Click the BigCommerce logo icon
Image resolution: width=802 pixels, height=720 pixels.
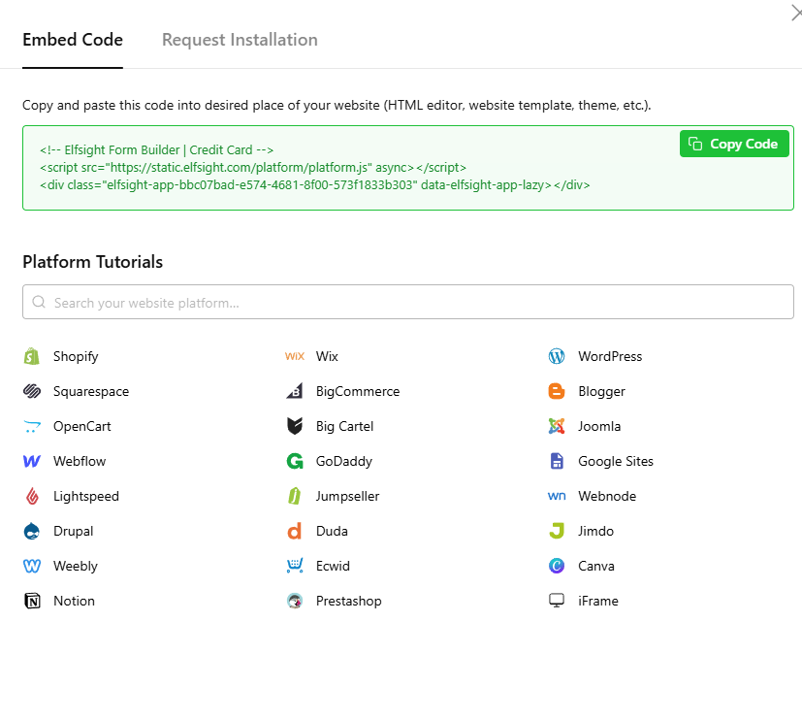point(295,391)
